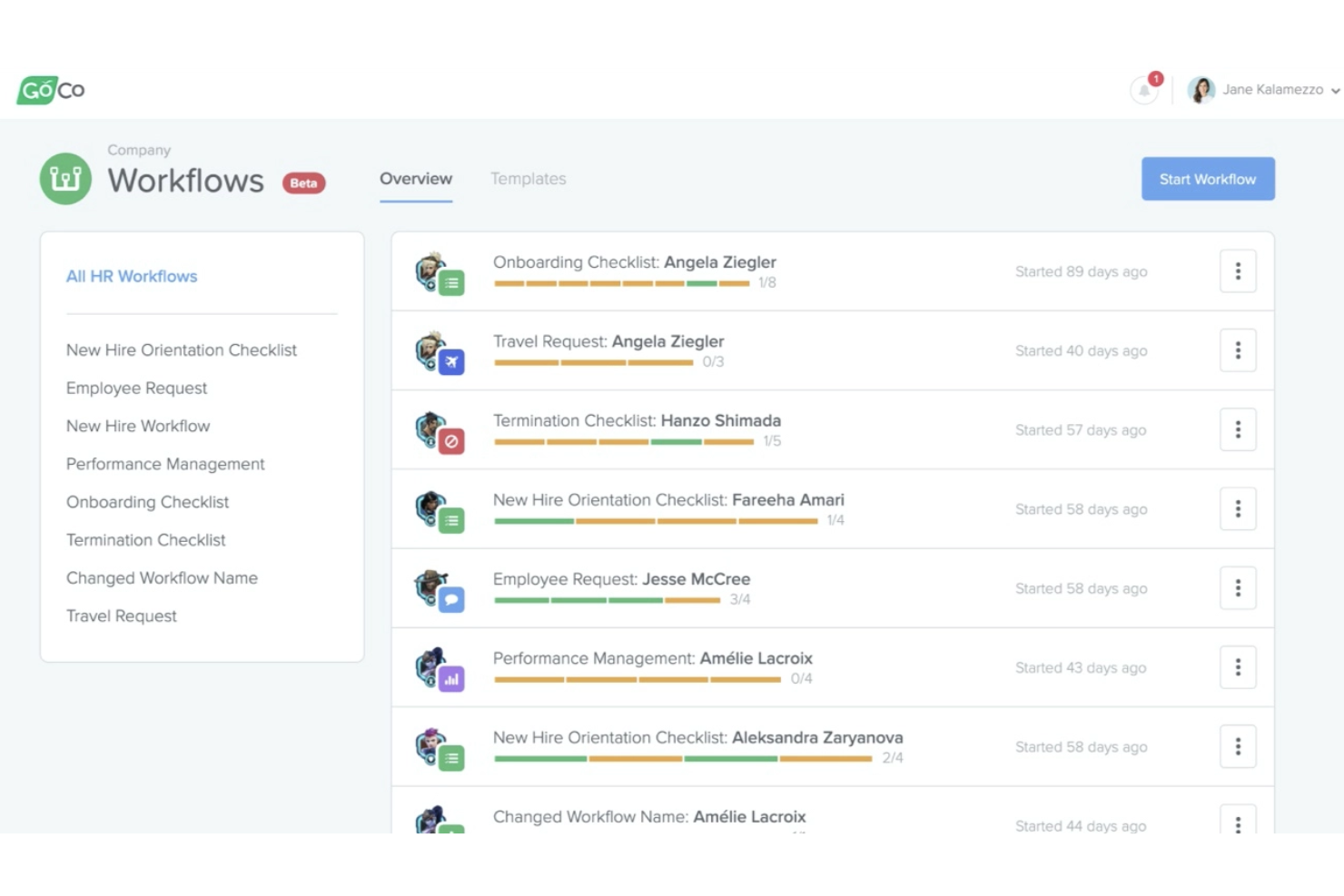The width and height of the screenshot is (1344, 896).
Task: Select the Overview tab
Action: point(416,179)
